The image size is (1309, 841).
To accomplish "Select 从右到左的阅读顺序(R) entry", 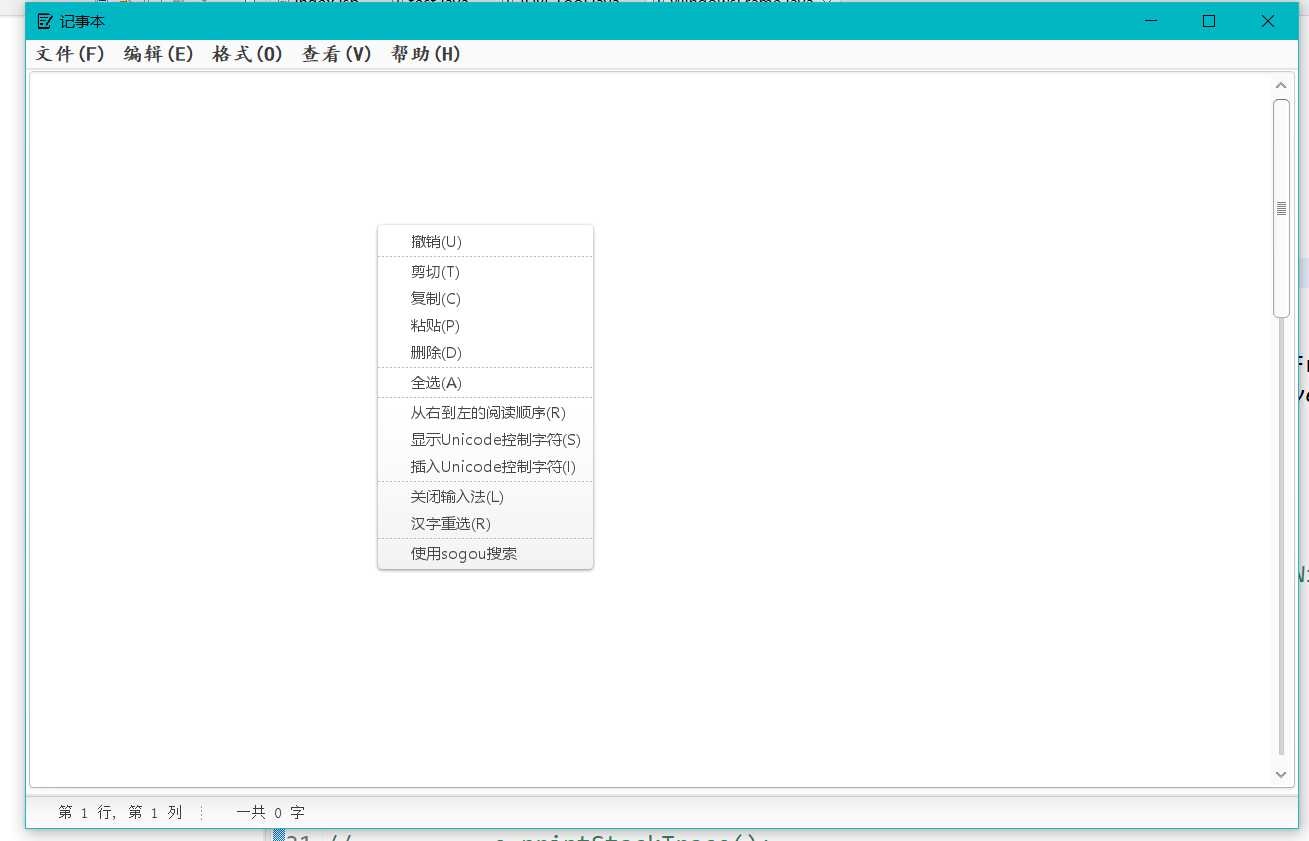I will click(485, 413).
